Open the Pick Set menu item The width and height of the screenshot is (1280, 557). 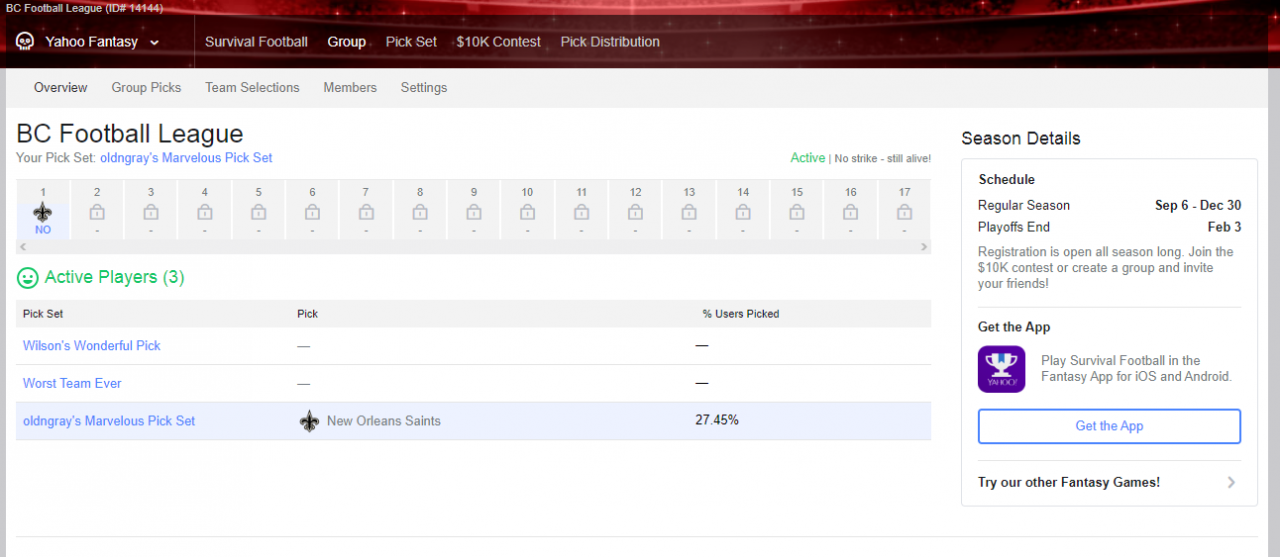click(411, 42)
